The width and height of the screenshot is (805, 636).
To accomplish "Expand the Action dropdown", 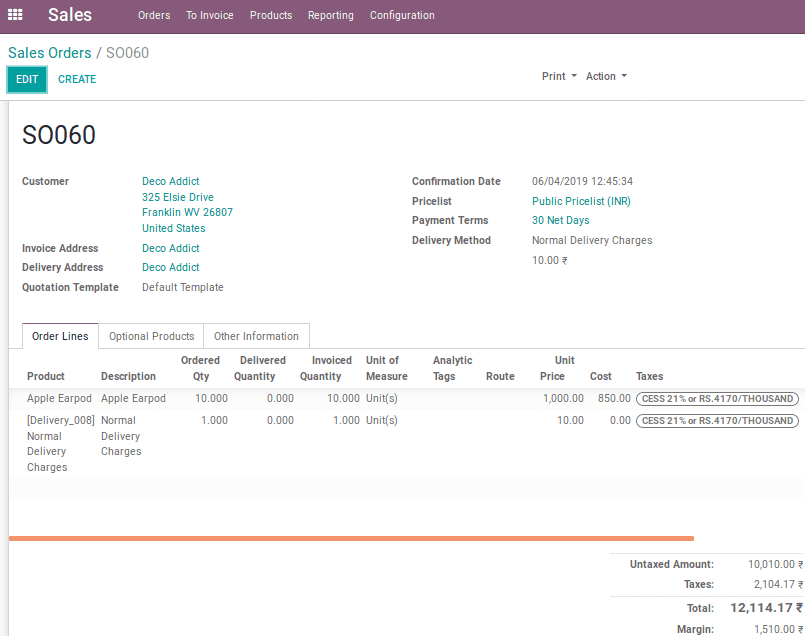I will coord(606,76).
